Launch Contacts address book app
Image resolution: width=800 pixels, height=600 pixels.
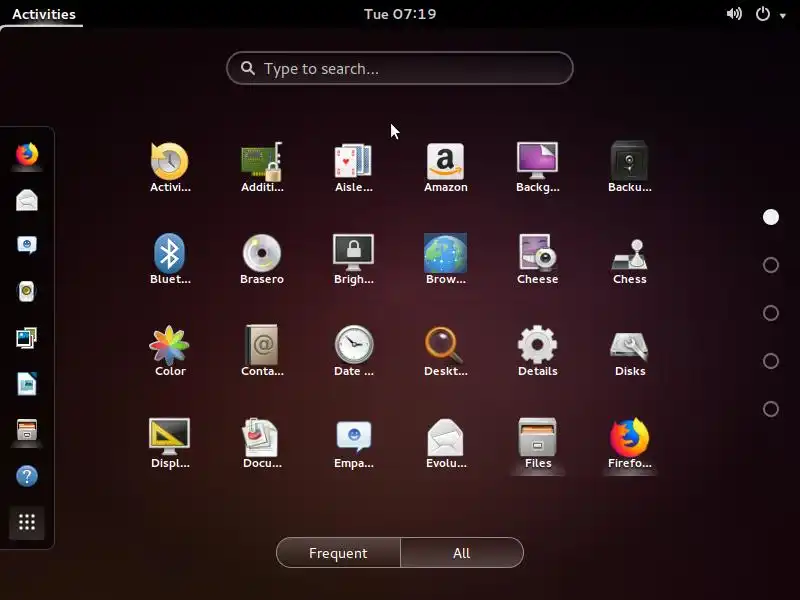(262, 351)
